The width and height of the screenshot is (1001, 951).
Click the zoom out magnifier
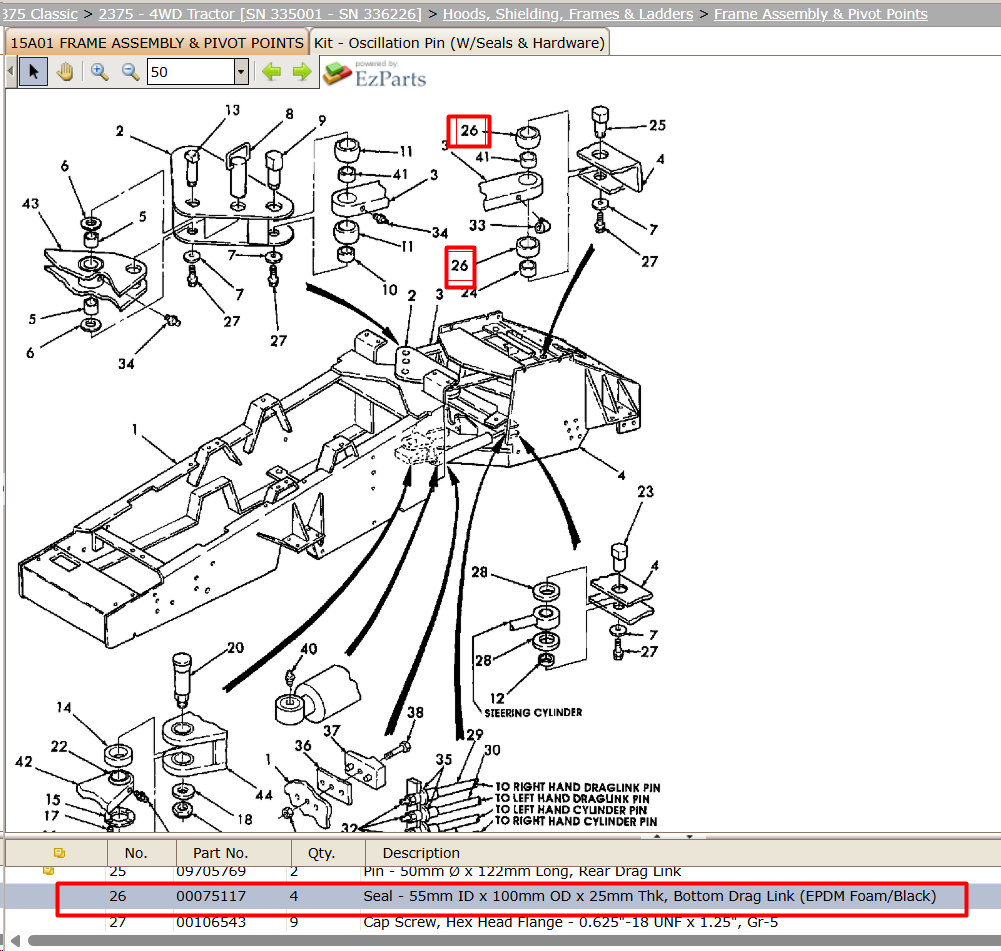(130, 71)
